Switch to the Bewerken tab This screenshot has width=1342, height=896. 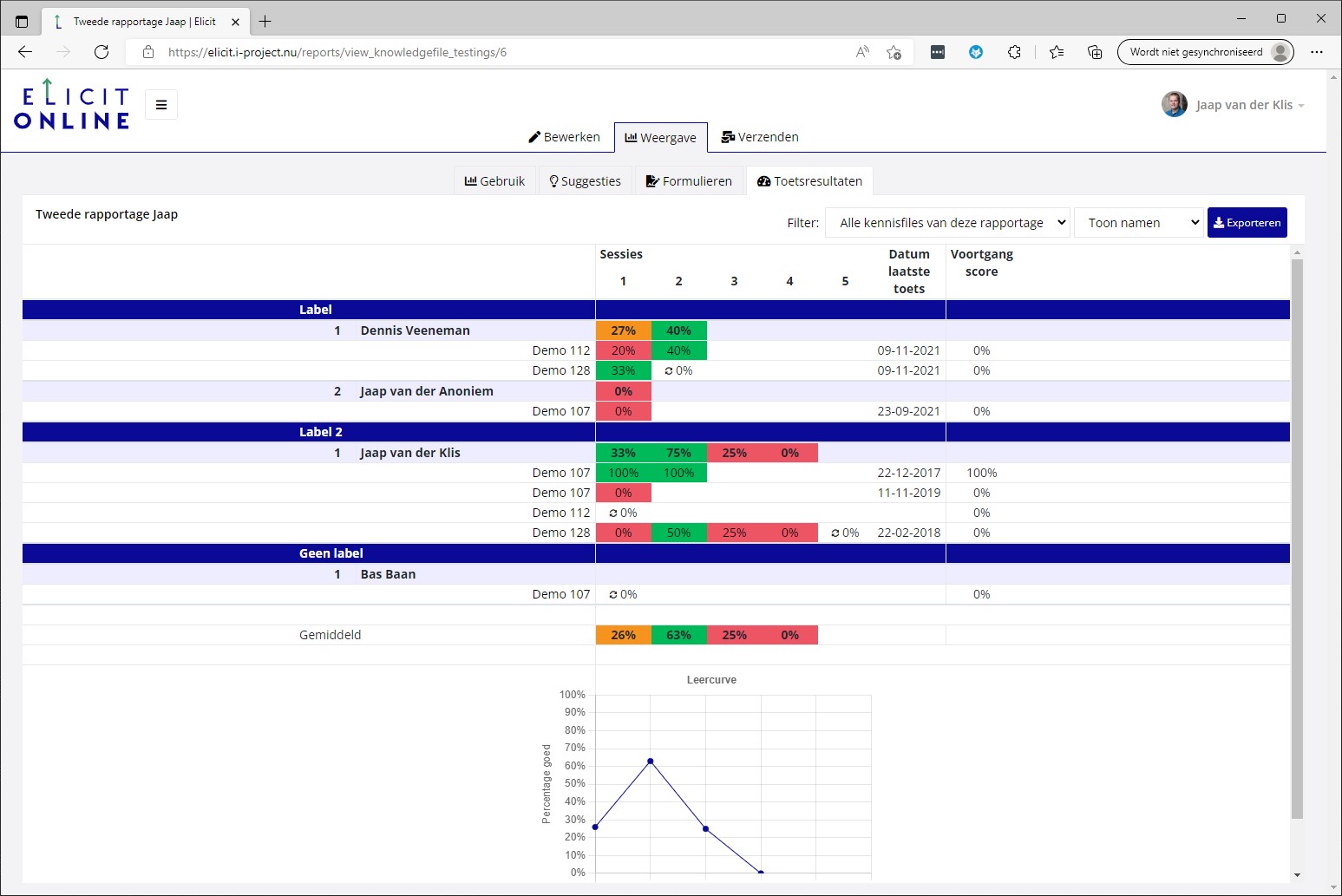[x=565, y=137]
